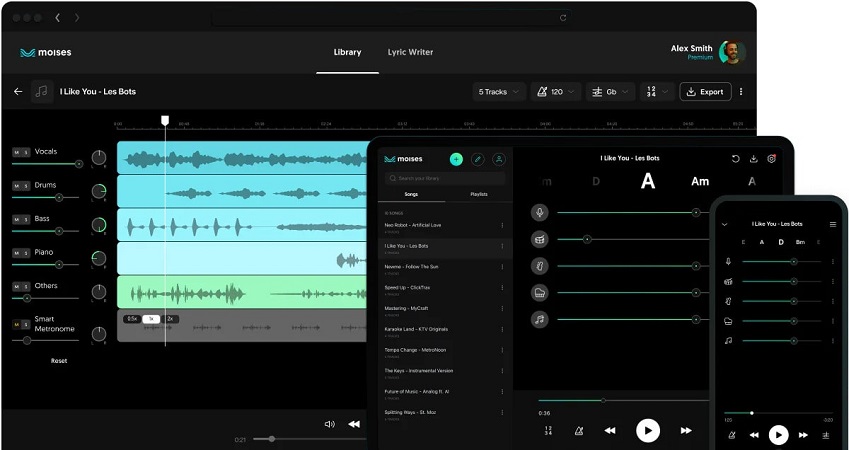Solo the Piano track

25,253
